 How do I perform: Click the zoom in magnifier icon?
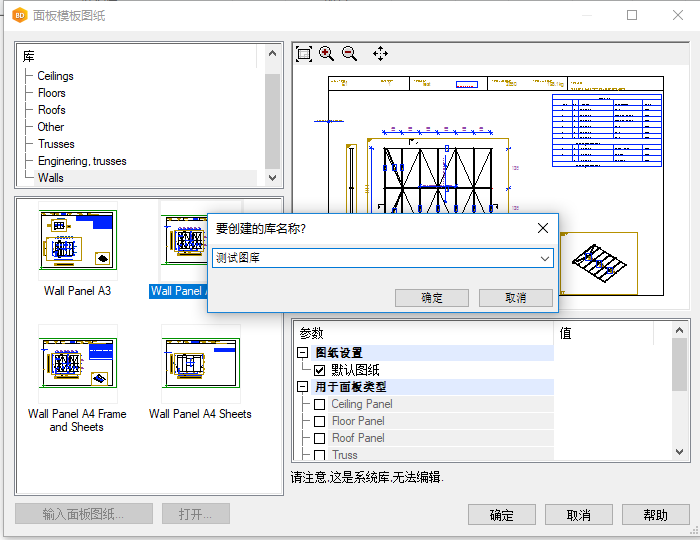coord(326,54)
